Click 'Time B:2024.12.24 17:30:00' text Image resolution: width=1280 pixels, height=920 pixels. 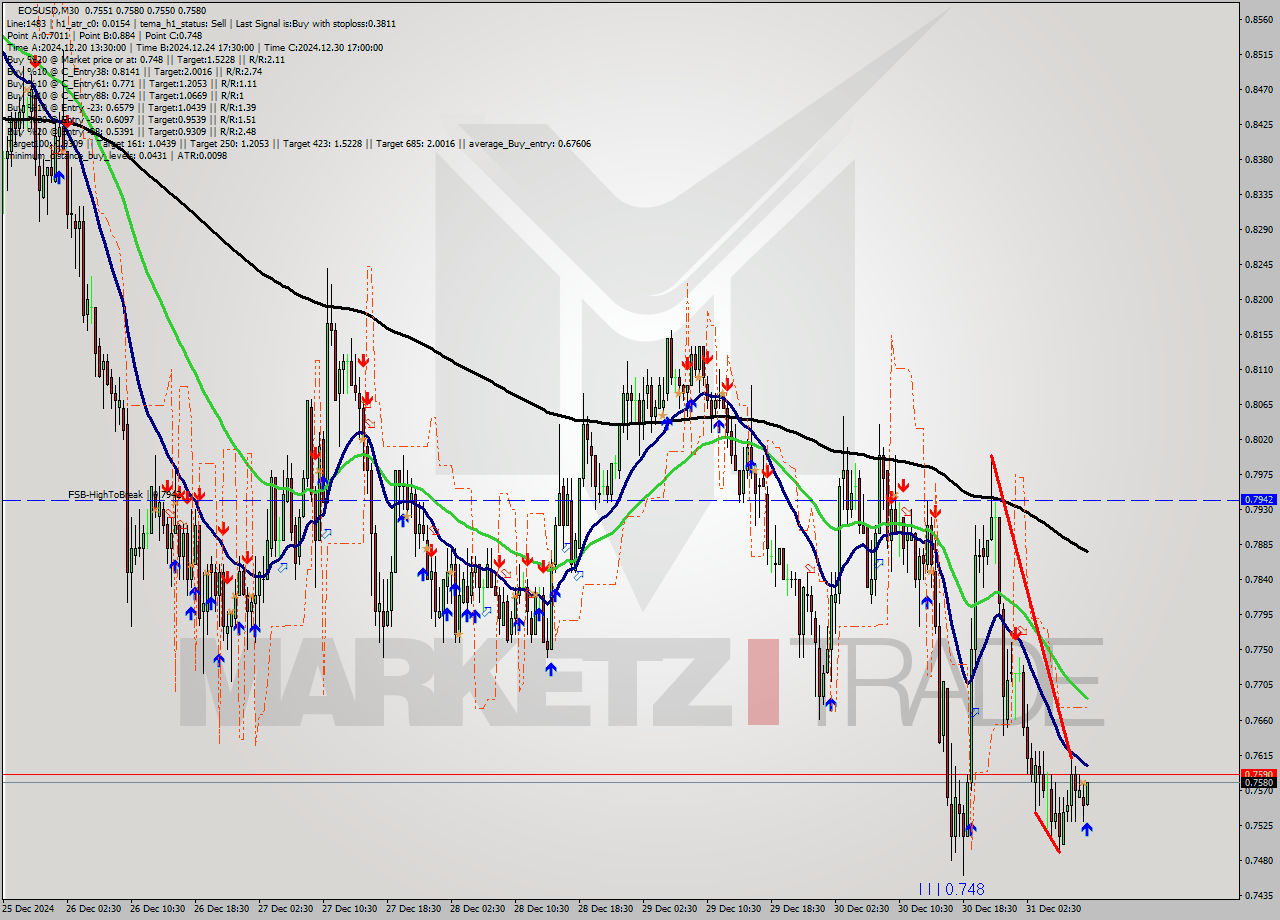(x=195, y=47)
